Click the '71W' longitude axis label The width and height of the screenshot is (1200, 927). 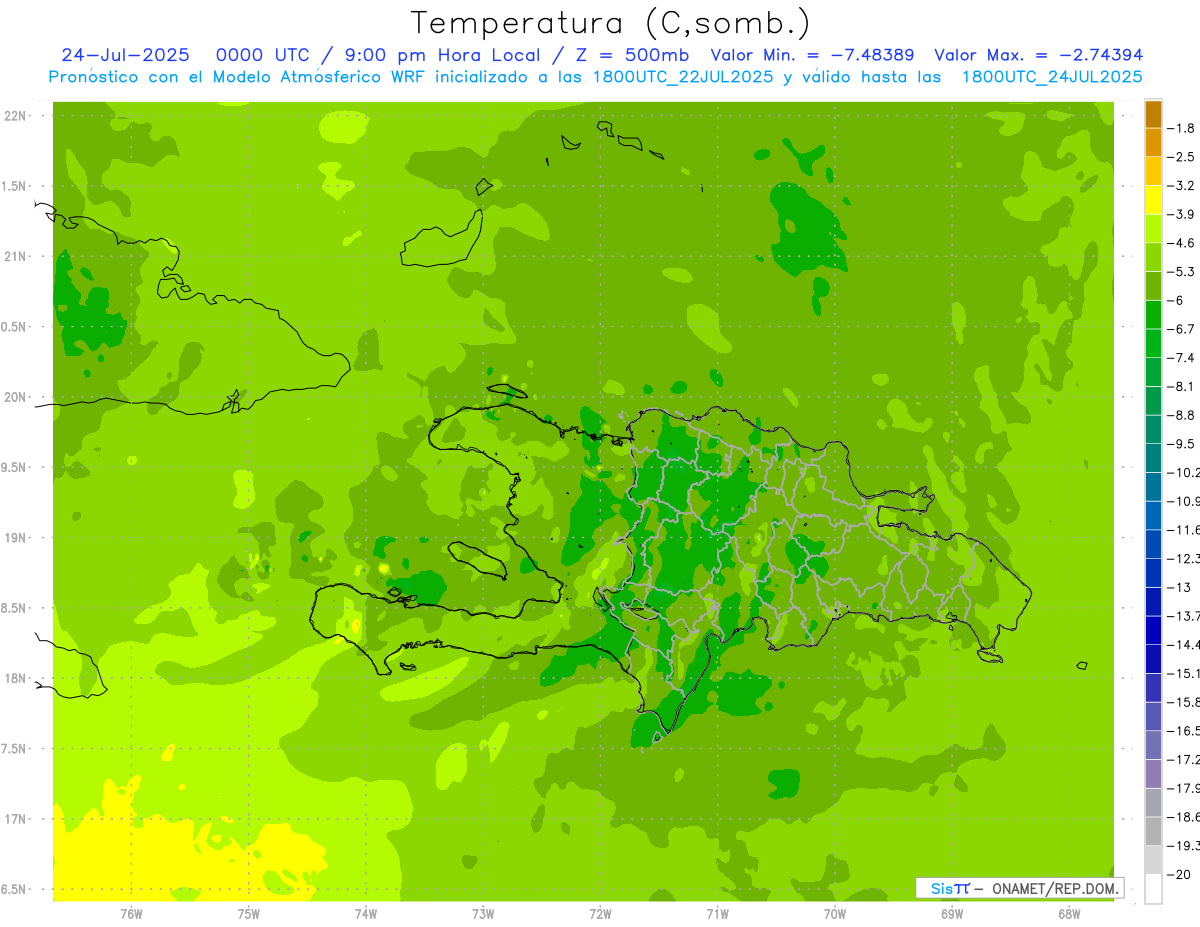click(x=717, y=913)
